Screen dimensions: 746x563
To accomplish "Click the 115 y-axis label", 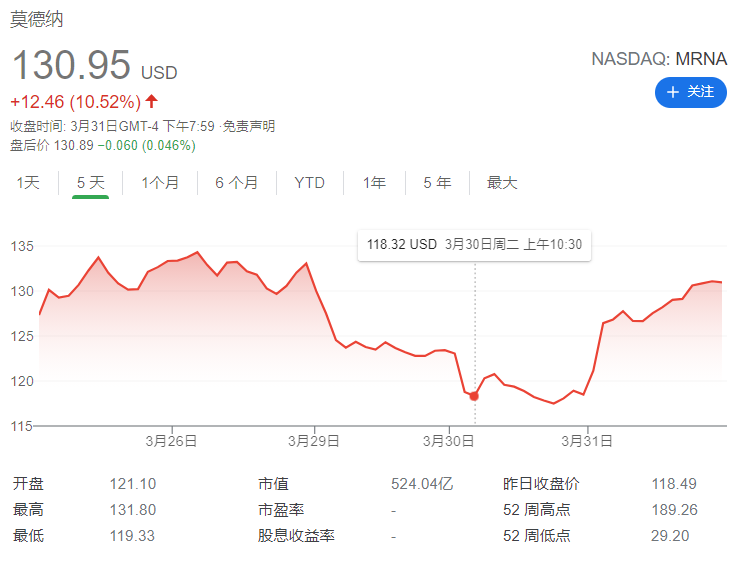I will [22, 426].
